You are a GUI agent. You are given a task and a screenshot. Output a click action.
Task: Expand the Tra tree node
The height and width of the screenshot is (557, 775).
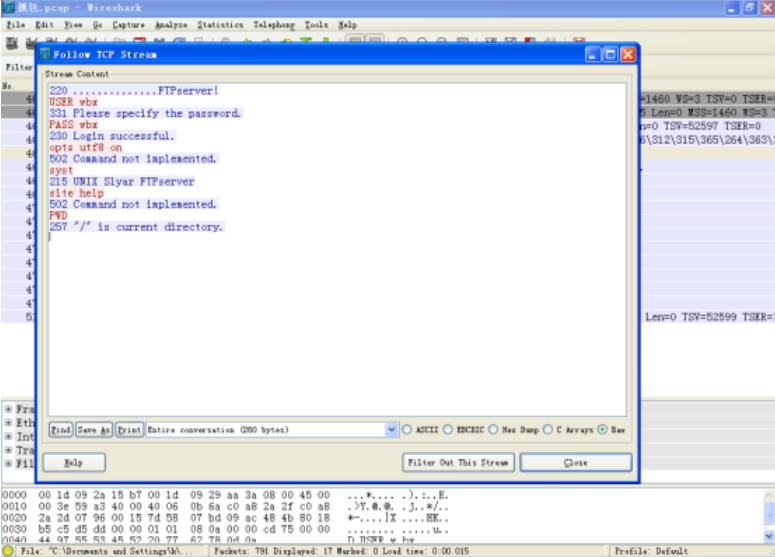[8, 450]
